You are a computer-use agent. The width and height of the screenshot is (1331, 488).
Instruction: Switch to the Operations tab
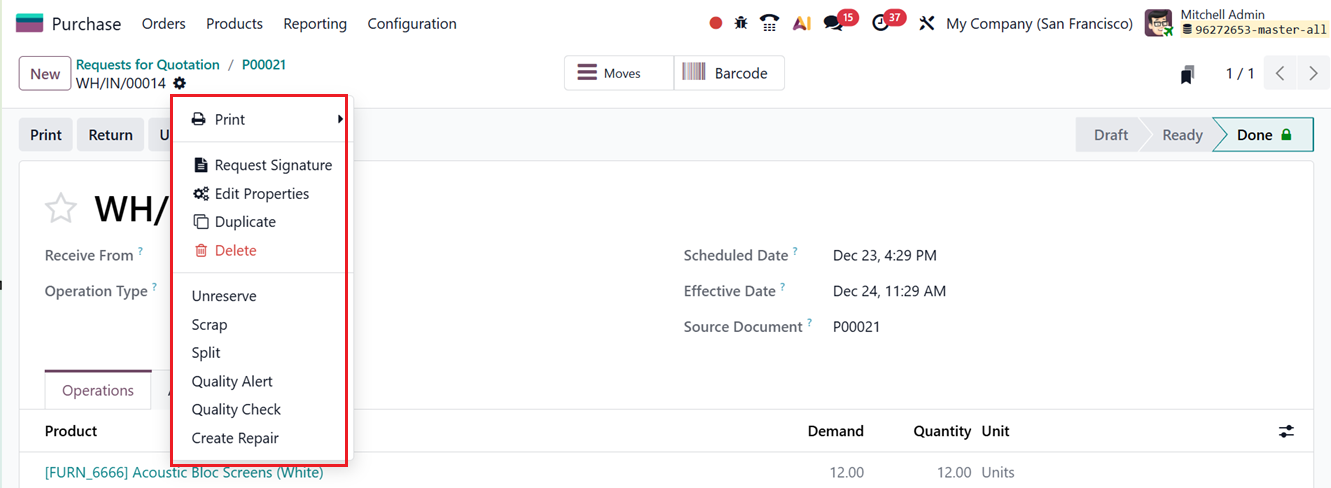(x=98, y=390)
